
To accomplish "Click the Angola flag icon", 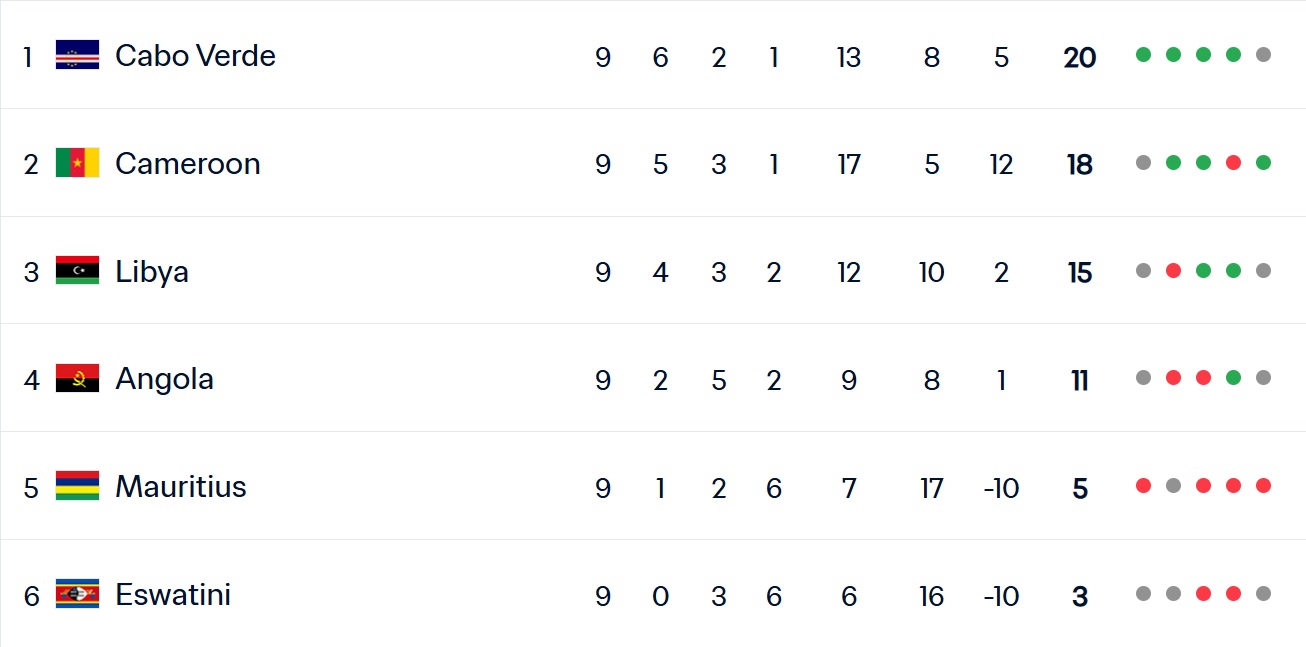I will [77, 379].
